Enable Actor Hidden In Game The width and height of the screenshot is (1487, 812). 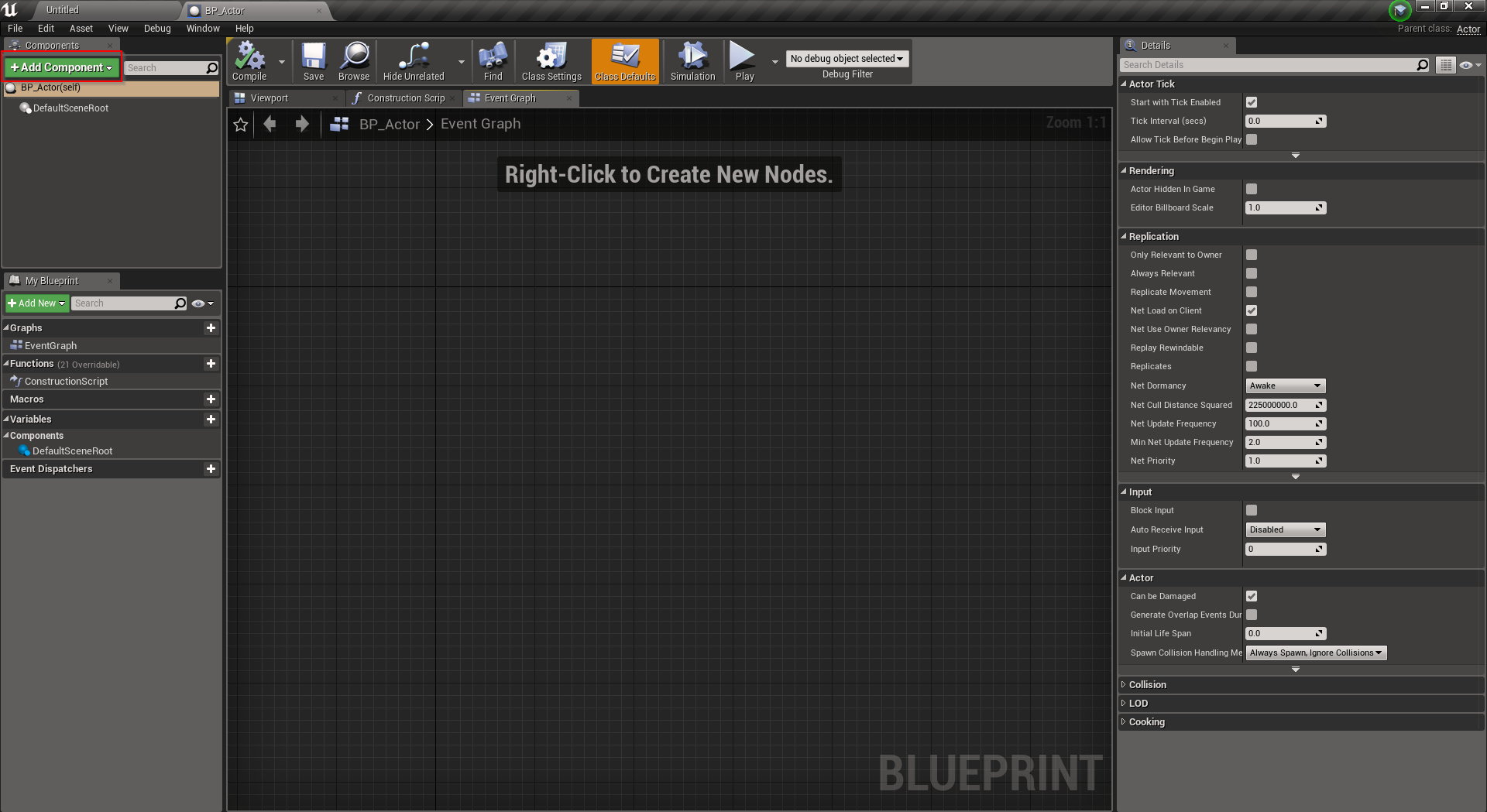(1252, 189)
